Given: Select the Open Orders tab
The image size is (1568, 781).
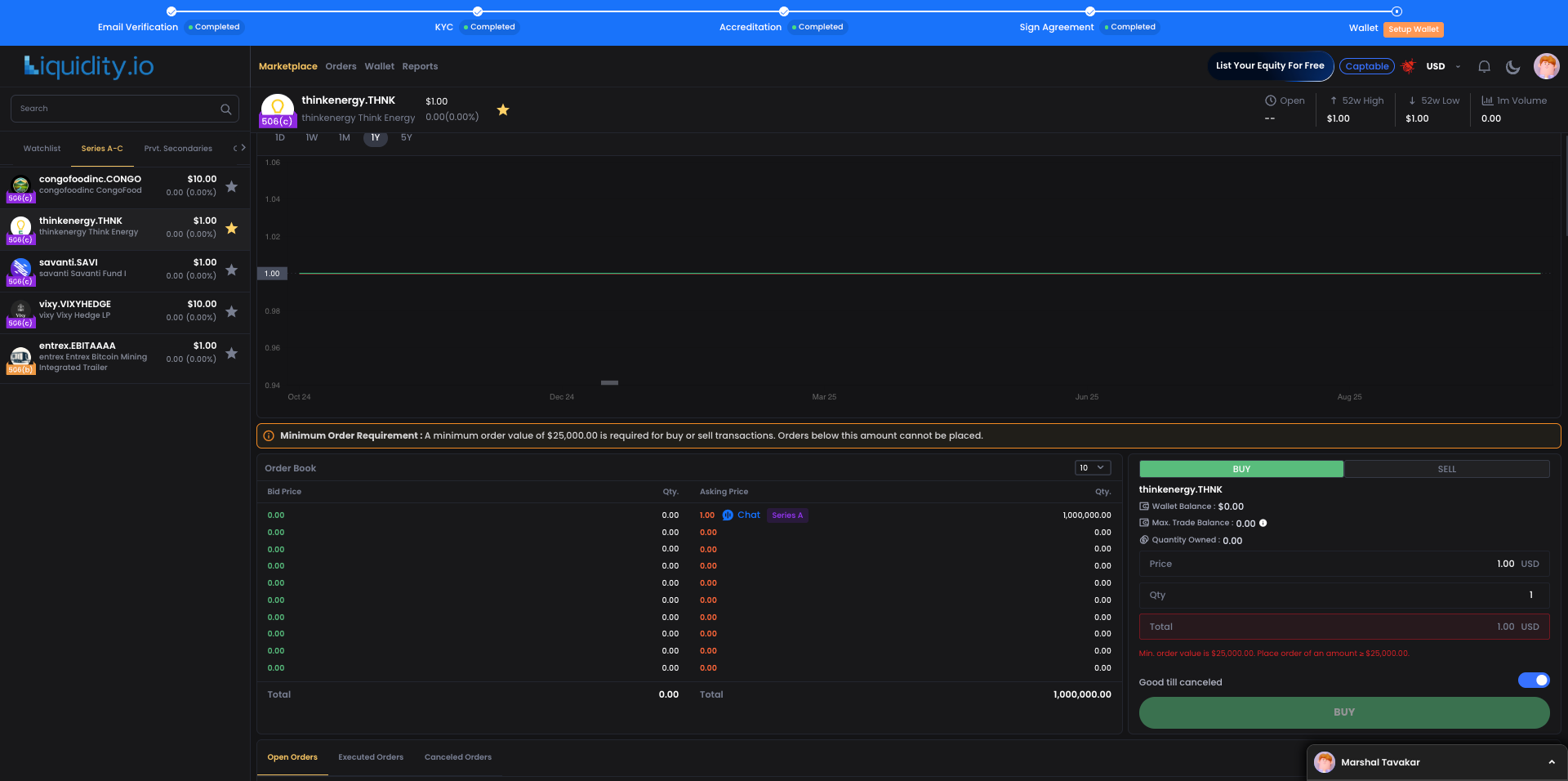Looking at the screenshot, I should [292, 757].
